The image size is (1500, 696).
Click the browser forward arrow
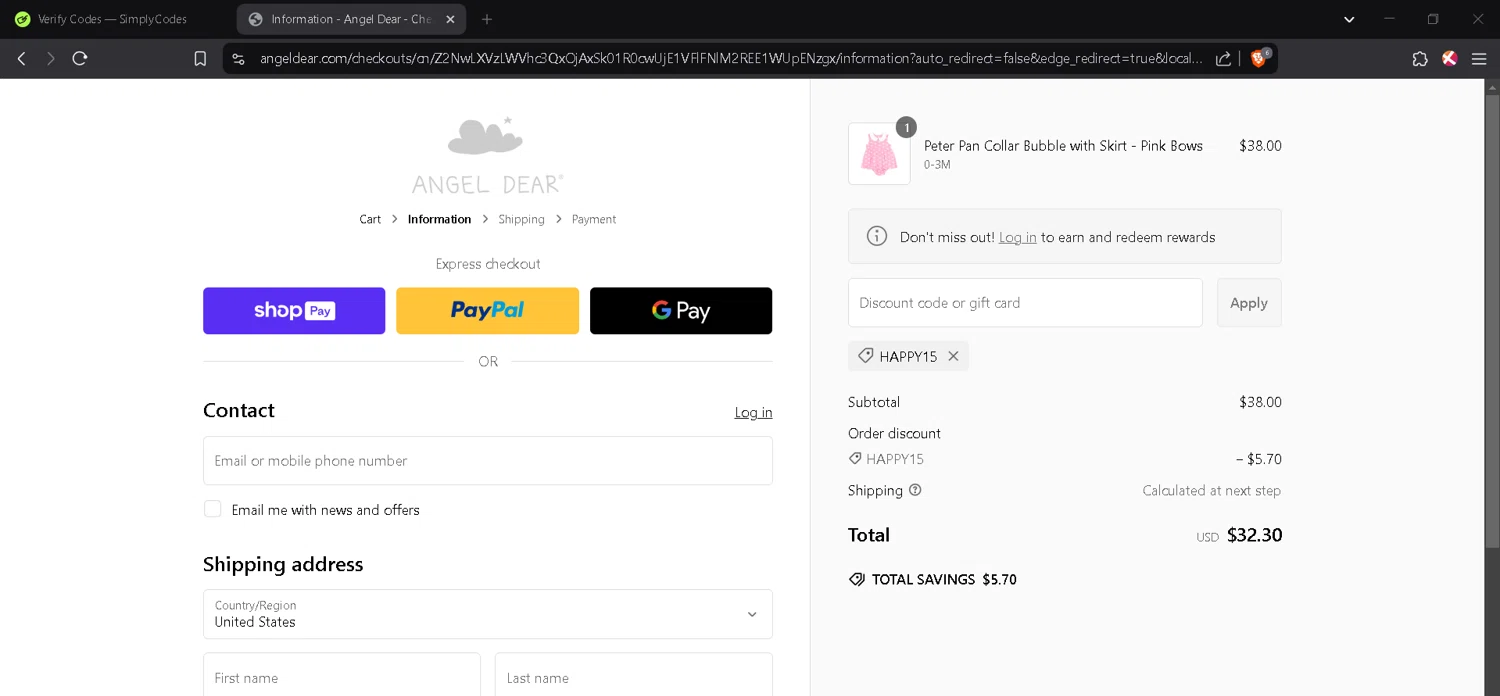click(x=50, y=59)
